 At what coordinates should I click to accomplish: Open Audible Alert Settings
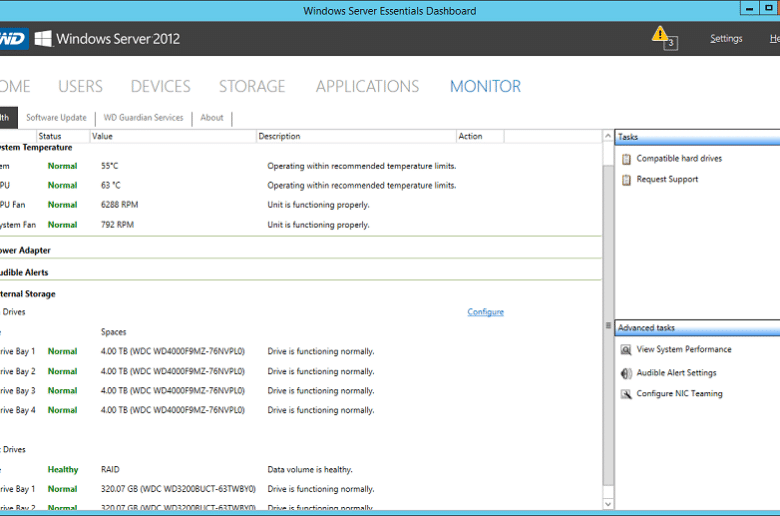[x=677, y=373]
